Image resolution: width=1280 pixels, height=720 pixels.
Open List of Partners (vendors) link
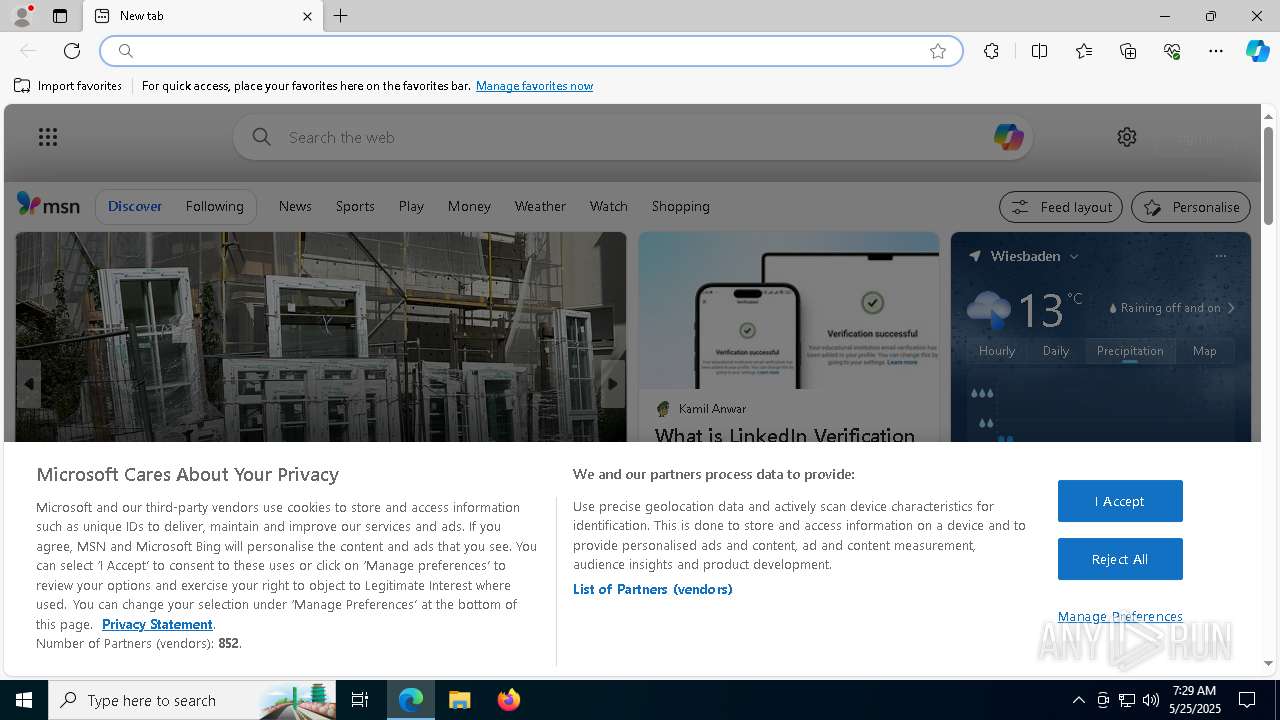pyautogui.click(x=653, y=589)
